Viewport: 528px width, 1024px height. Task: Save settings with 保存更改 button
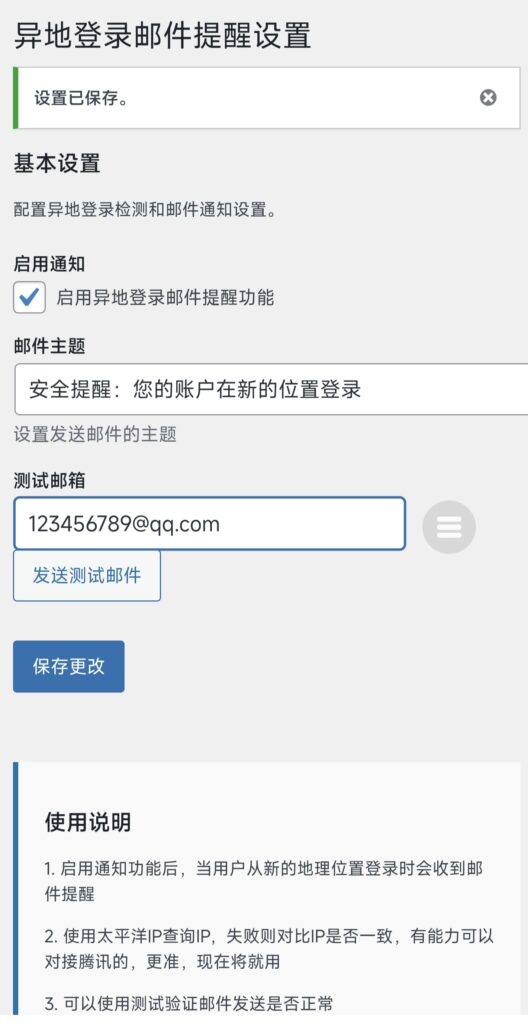tap(69, 666)
